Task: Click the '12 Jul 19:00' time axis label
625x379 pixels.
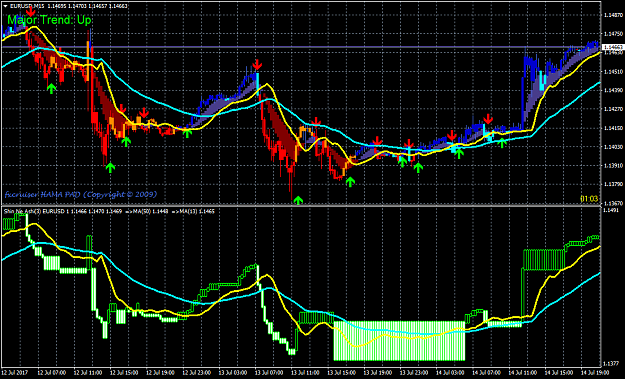Action: point(161,373)
